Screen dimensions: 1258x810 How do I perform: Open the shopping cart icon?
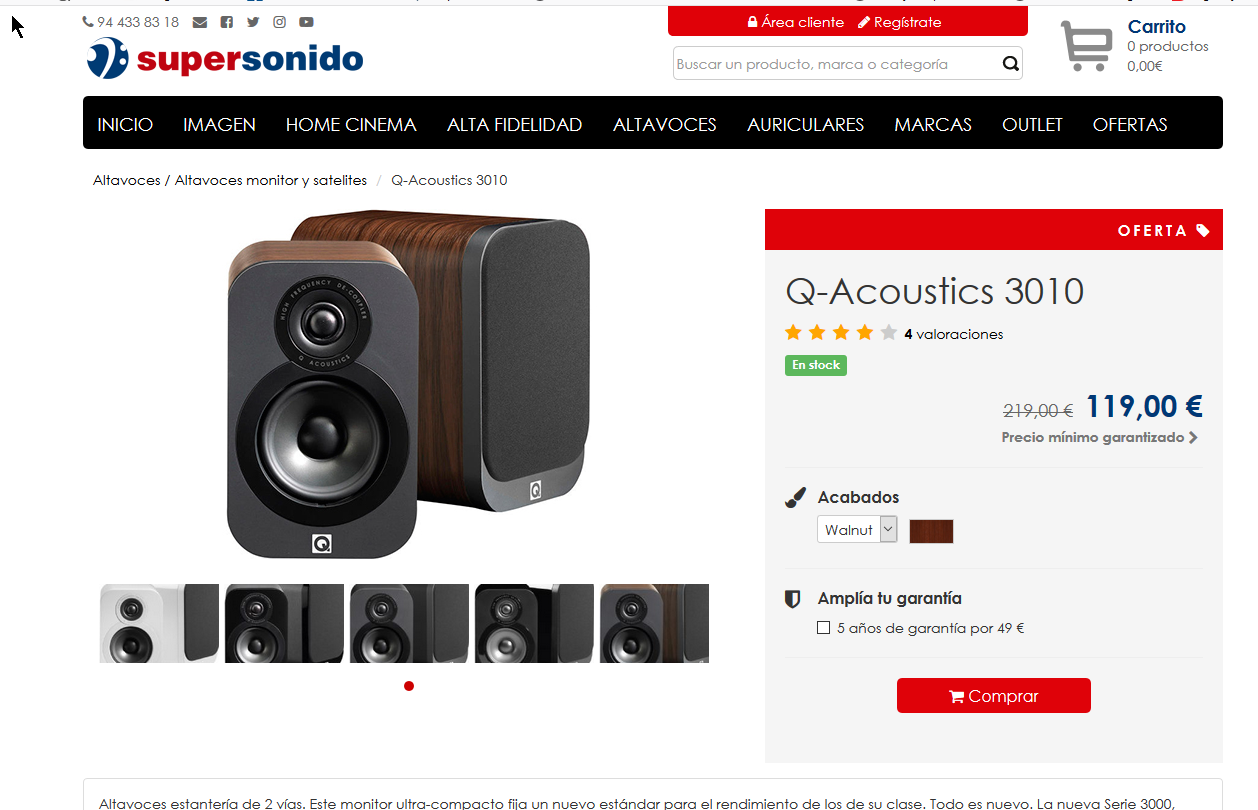[x=1087, y=46]
